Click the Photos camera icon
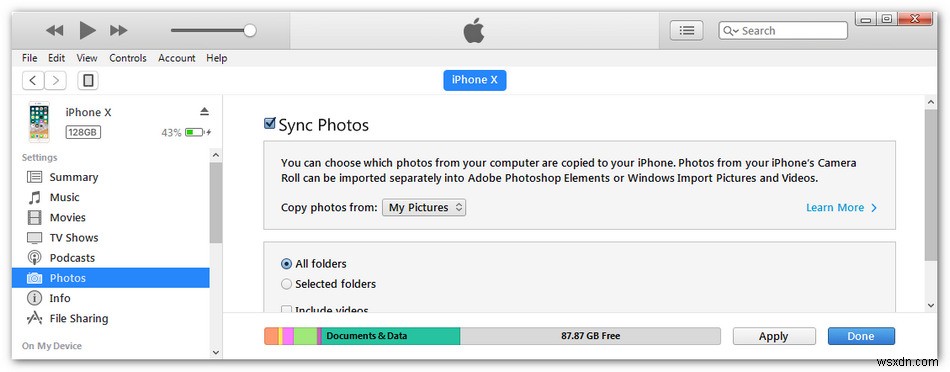Image resolution: width=950 pixels, height=372 pixels. coord(35,278)
